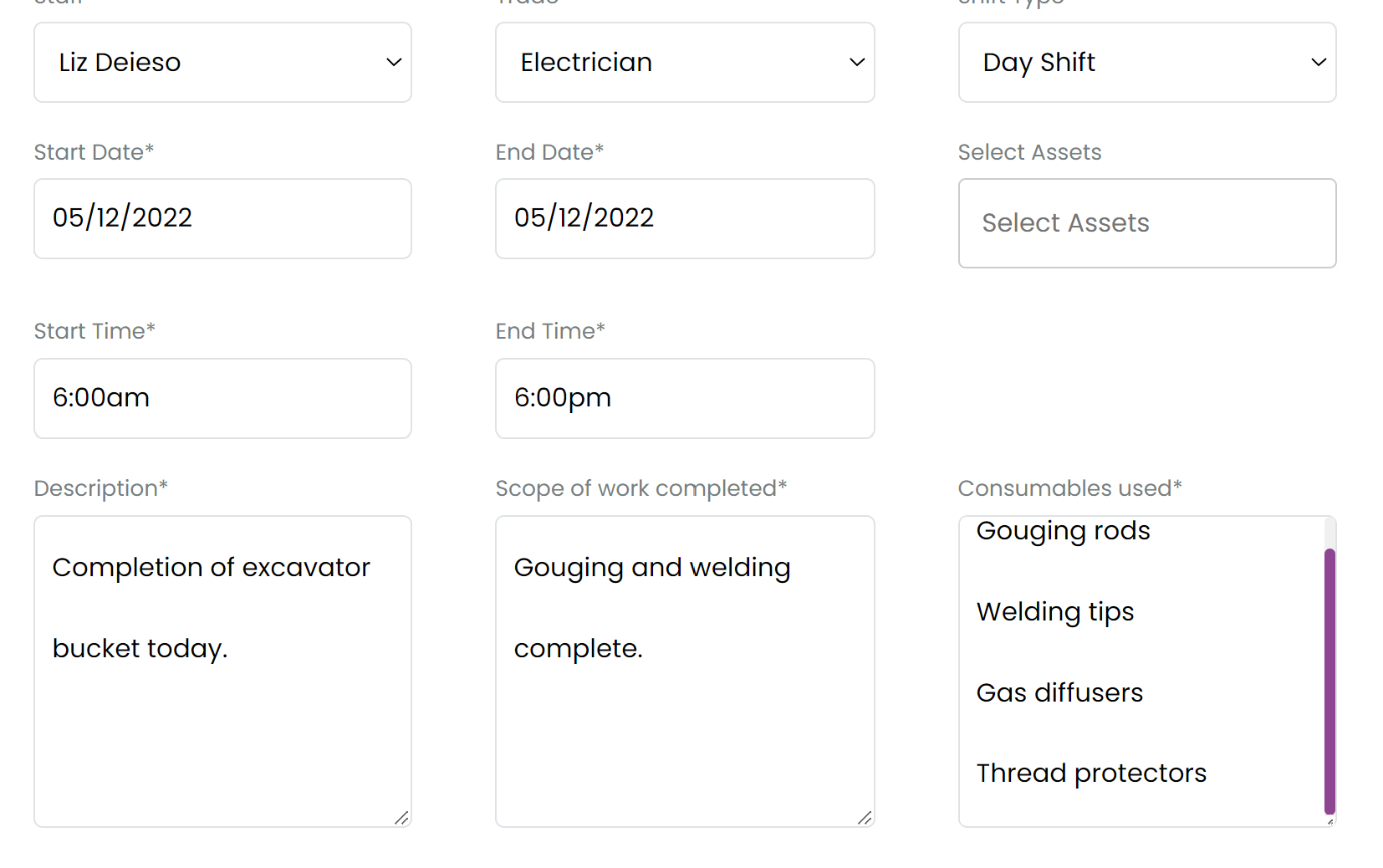The width and height of the screenshot is (1383, 868).
Task: Click the End Time field showing 6:00pm
Action: [x=685, y=398]
